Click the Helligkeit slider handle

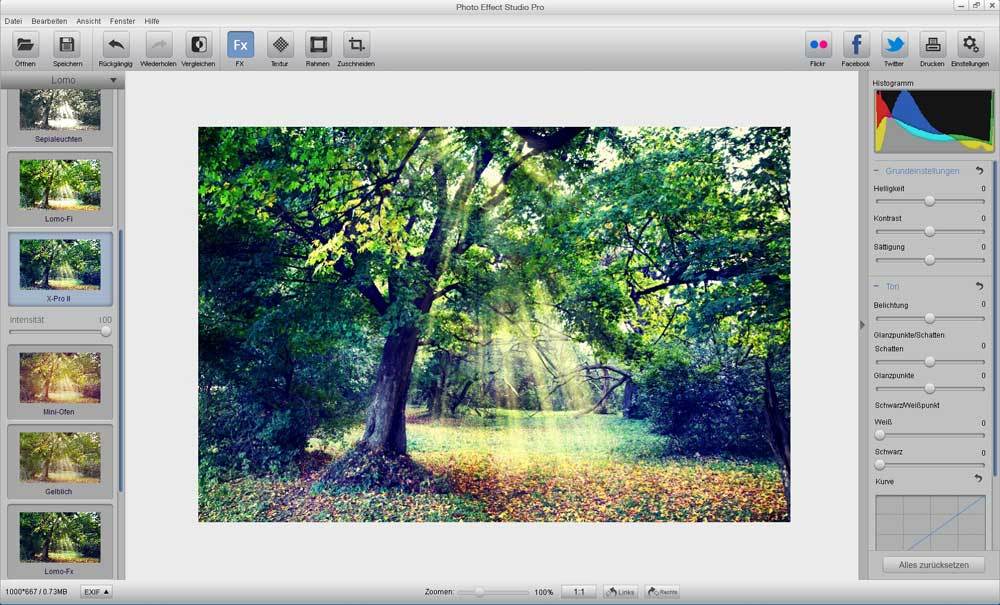click(x=930, y=201)
